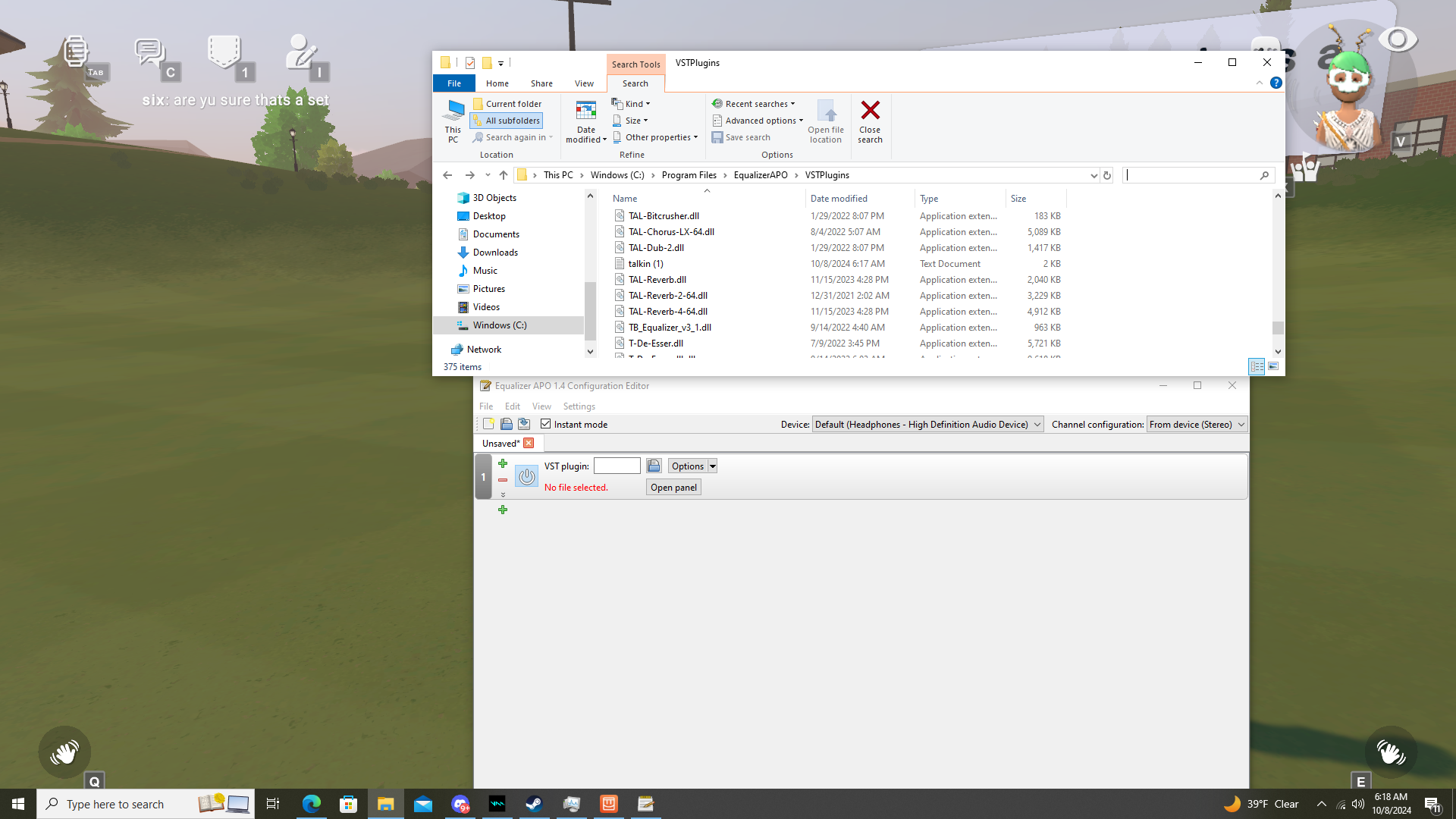Click the Save As toolbar icon
This screenshot has width=1456, height=819.
point(524,424)
